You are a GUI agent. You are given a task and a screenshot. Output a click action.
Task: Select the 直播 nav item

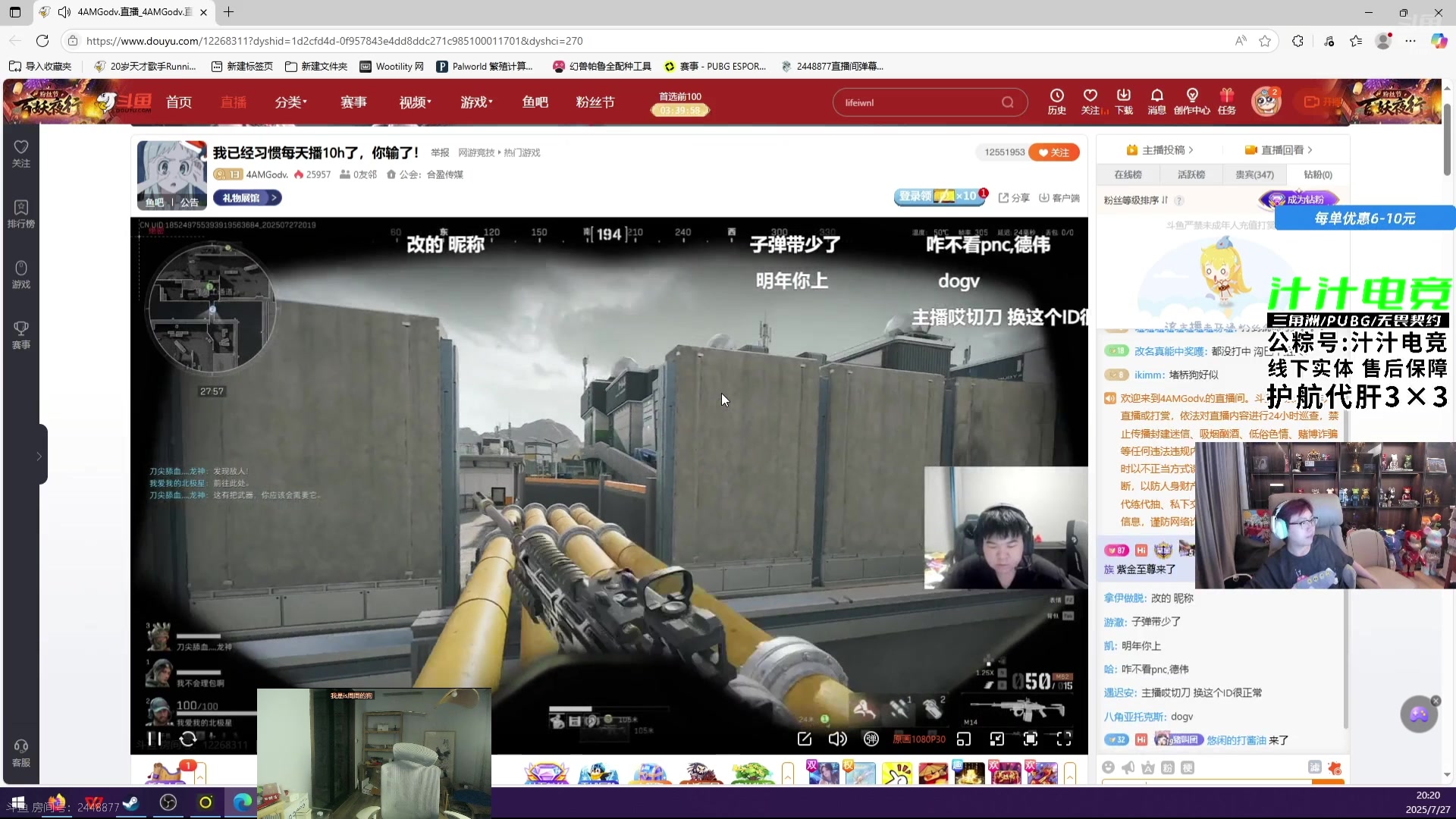234,102
